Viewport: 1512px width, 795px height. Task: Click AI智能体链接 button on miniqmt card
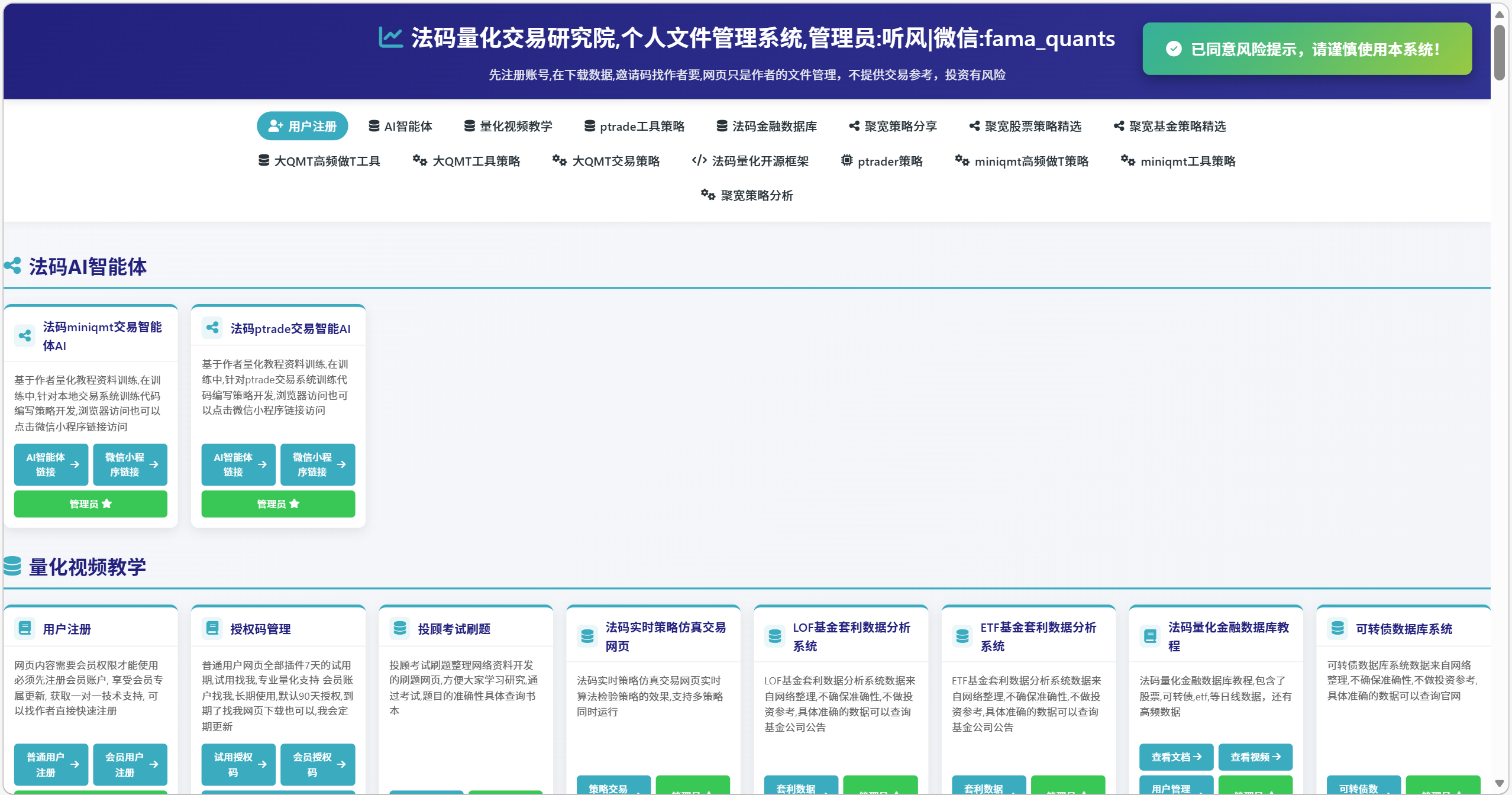click(x=51, y=464)
